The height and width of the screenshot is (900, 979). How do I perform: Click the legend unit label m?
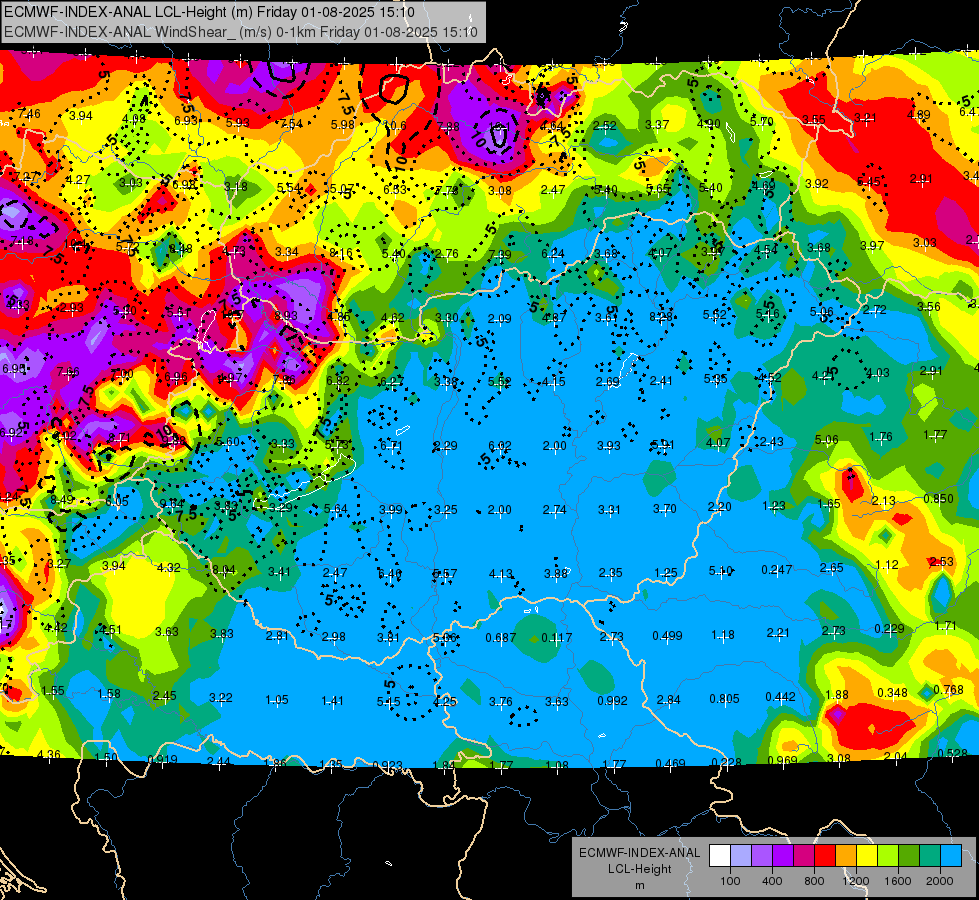639,885
